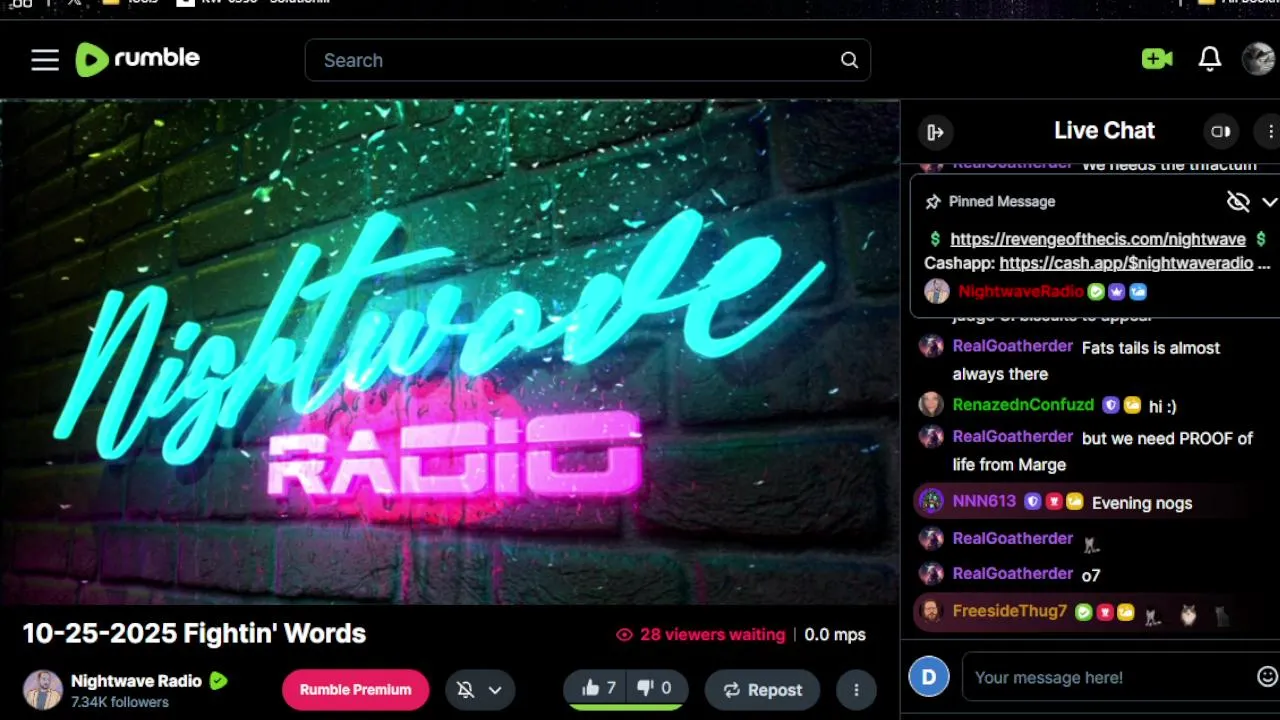Open the user profile avatar menu

[1258, 59]
